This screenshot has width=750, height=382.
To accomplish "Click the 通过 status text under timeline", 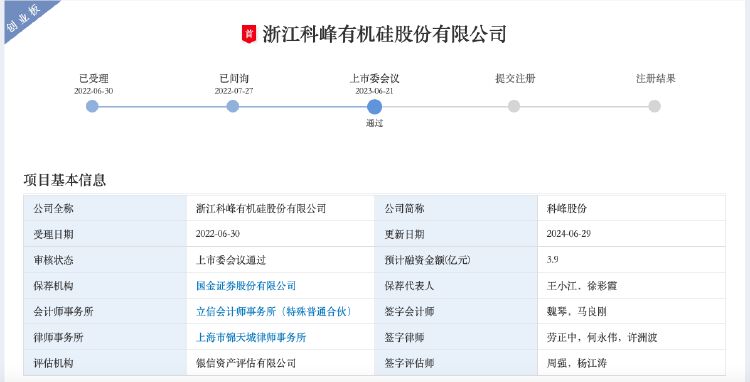I will click(375, 123).
